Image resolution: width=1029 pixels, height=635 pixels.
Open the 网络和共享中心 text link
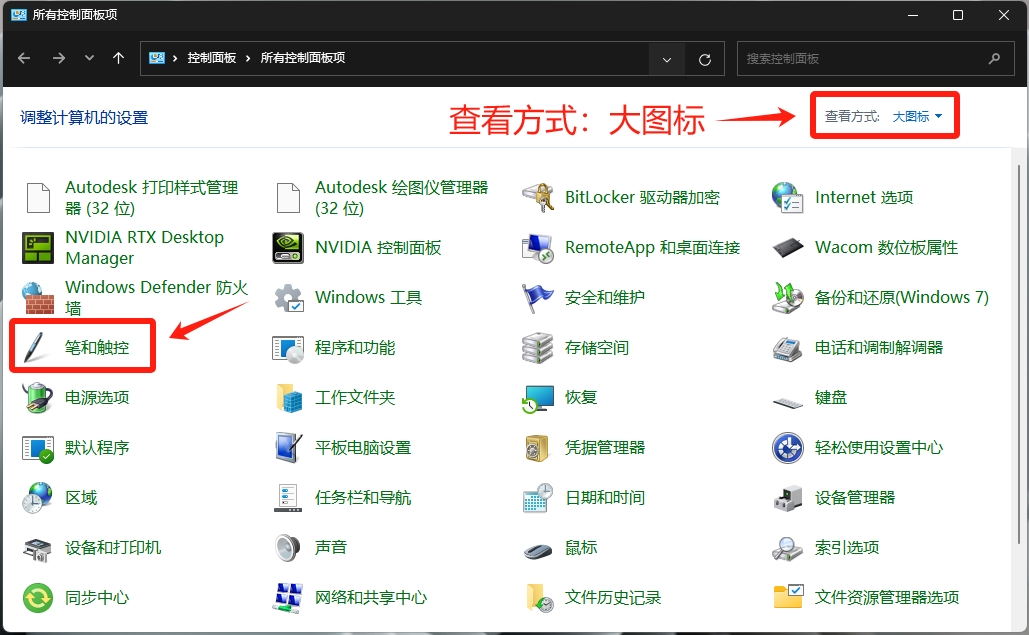(371, 598)
